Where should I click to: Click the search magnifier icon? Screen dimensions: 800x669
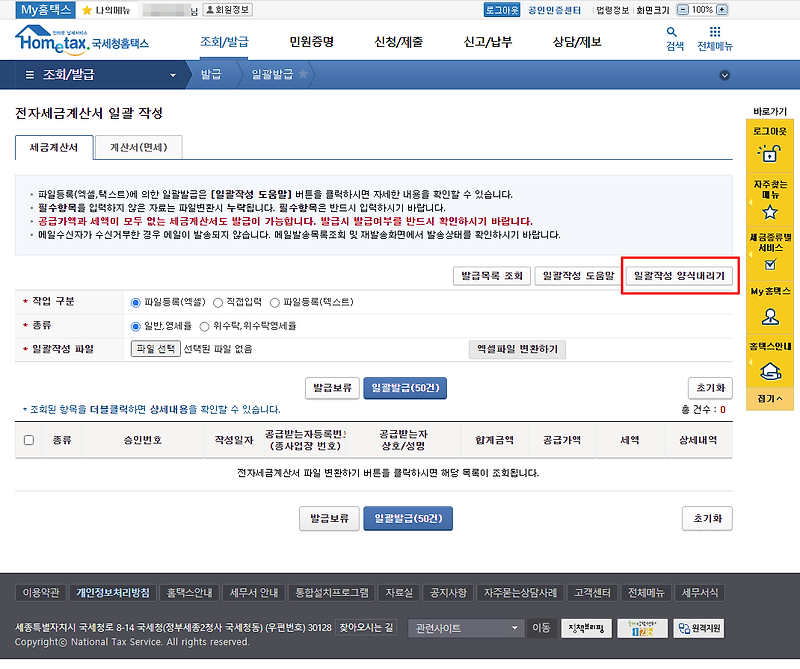click(x=671, y=33)
